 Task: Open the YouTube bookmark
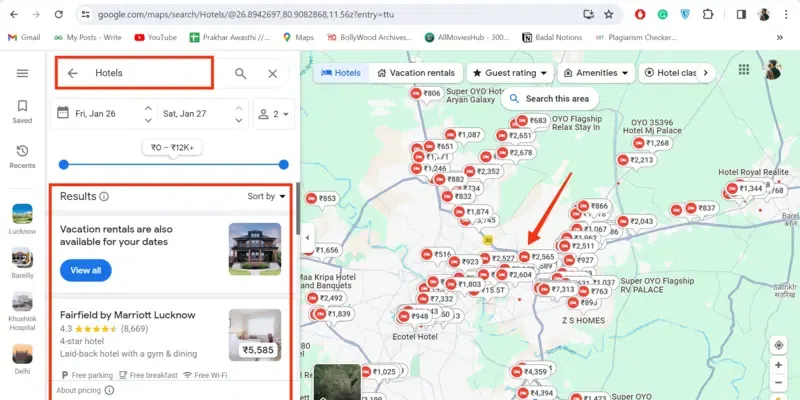pos(156,37)
